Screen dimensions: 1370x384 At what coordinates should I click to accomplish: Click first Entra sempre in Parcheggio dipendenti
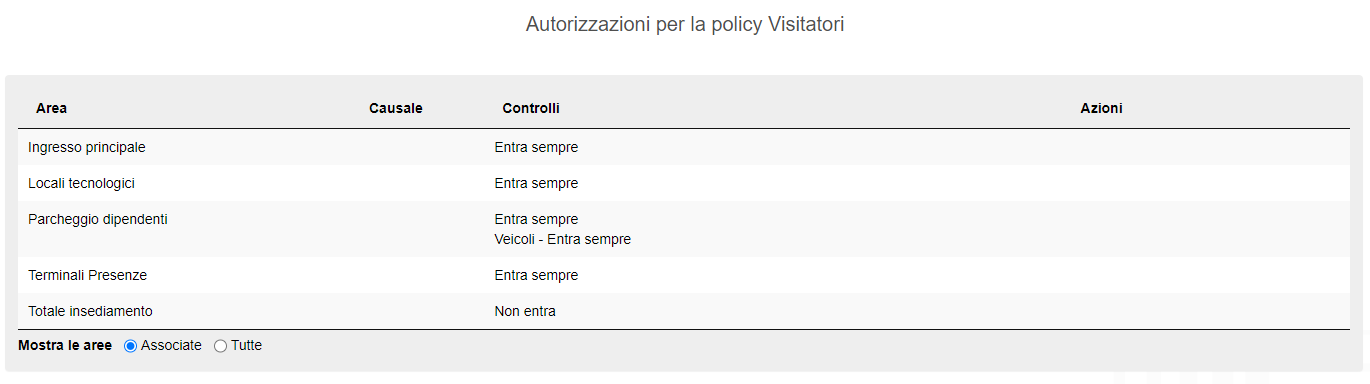(x=536, y=219)
